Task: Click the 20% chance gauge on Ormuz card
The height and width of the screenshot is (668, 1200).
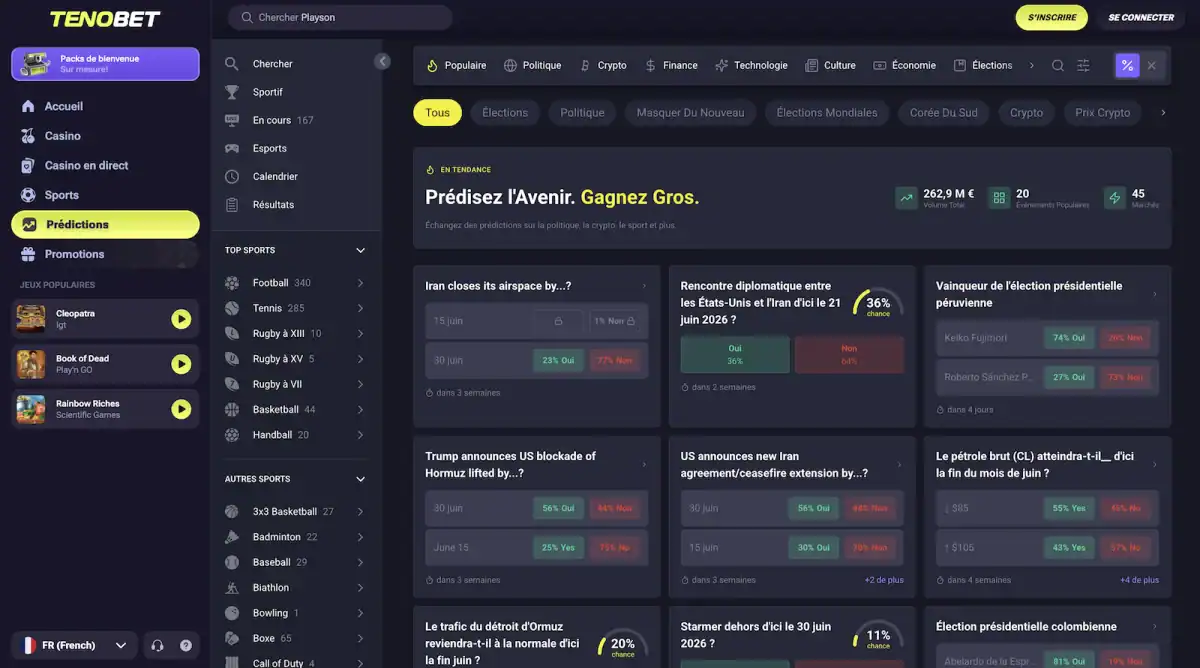Action: 623,646
